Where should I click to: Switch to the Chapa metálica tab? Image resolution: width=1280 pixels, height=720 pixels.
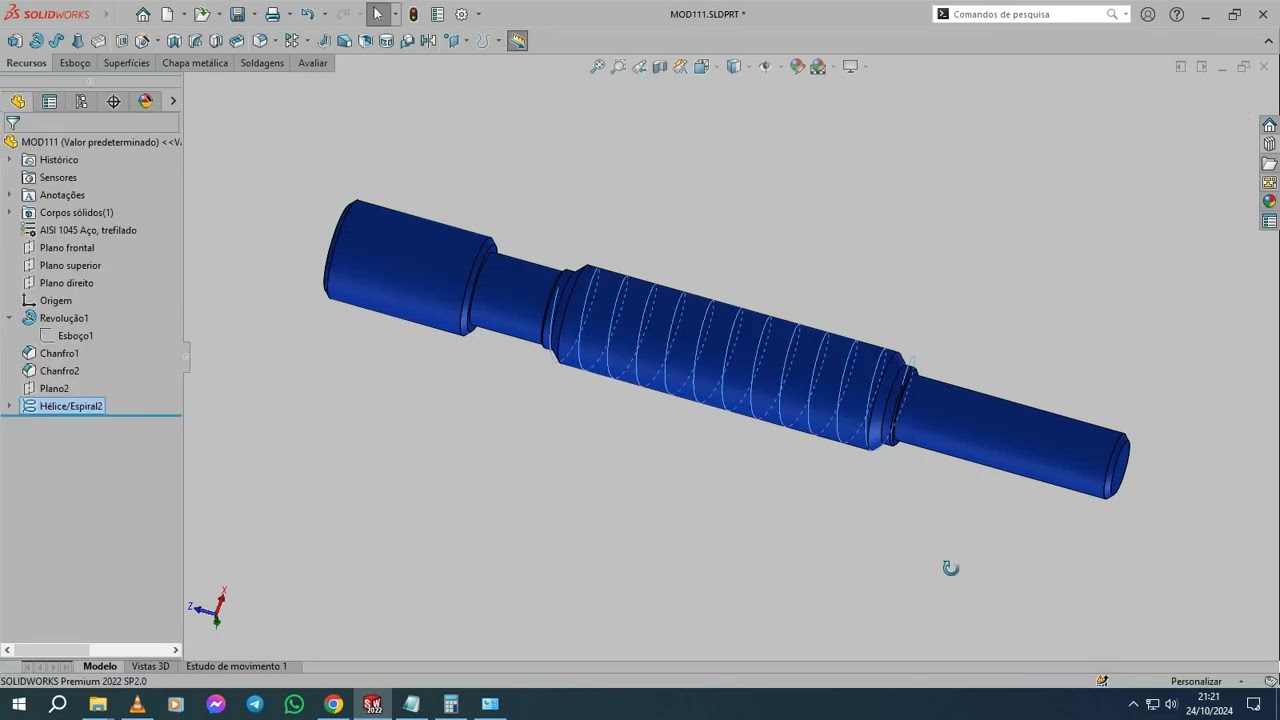(195, 63)
